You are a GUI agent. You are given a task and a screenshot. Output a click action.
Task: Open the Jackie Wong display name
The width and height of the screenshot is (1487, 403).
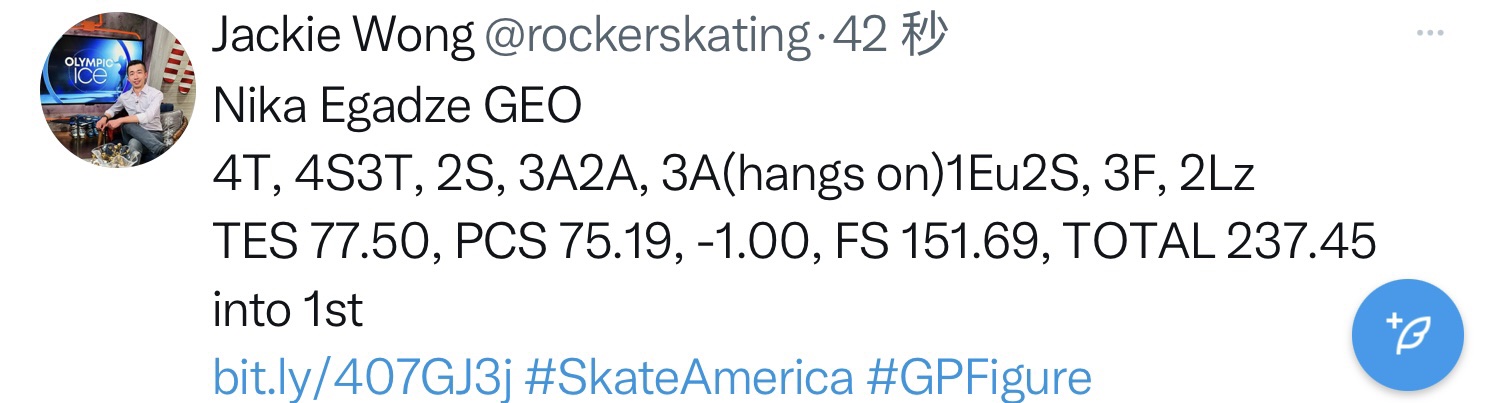(x=344, y=38)
